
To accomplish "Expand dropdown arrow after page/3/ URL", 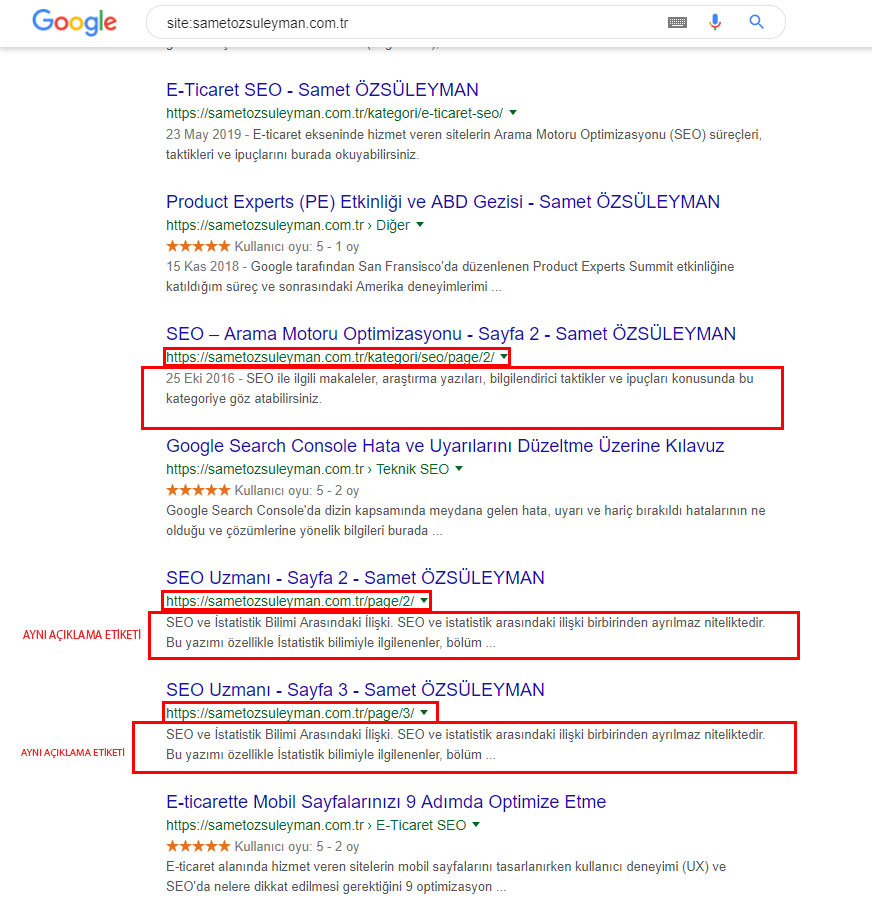I will point(423,713).
